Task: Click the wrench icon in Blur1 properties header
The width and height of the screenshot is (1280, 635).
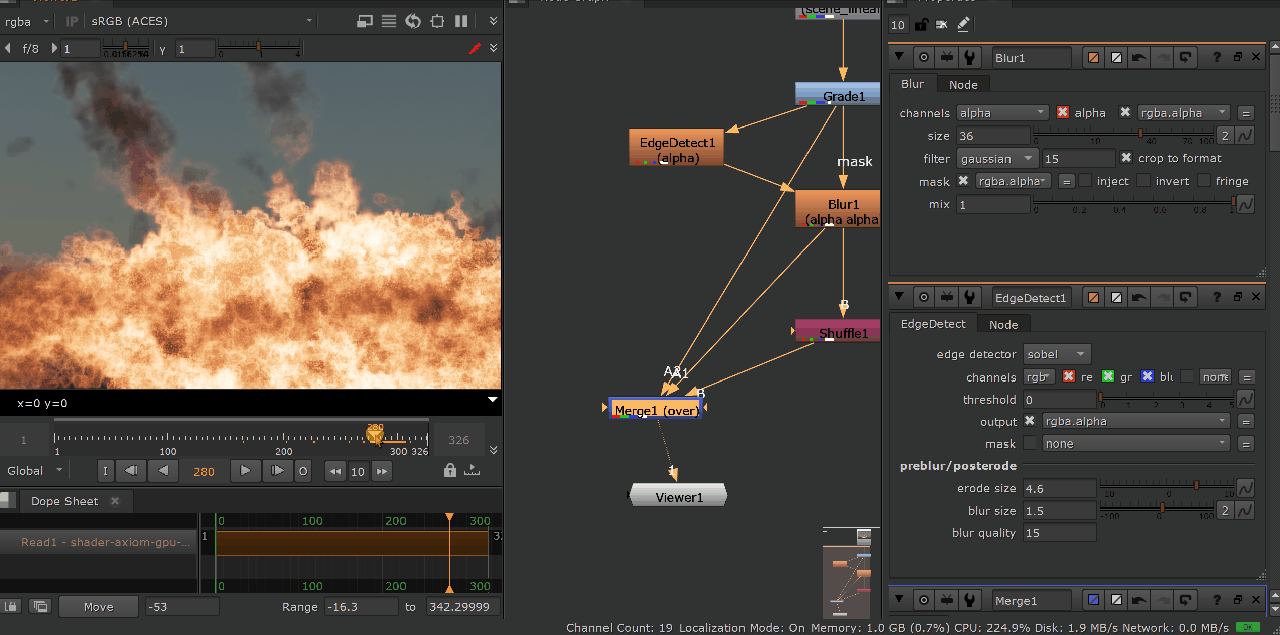Action: pyautogui.click(x=968, y=56)
